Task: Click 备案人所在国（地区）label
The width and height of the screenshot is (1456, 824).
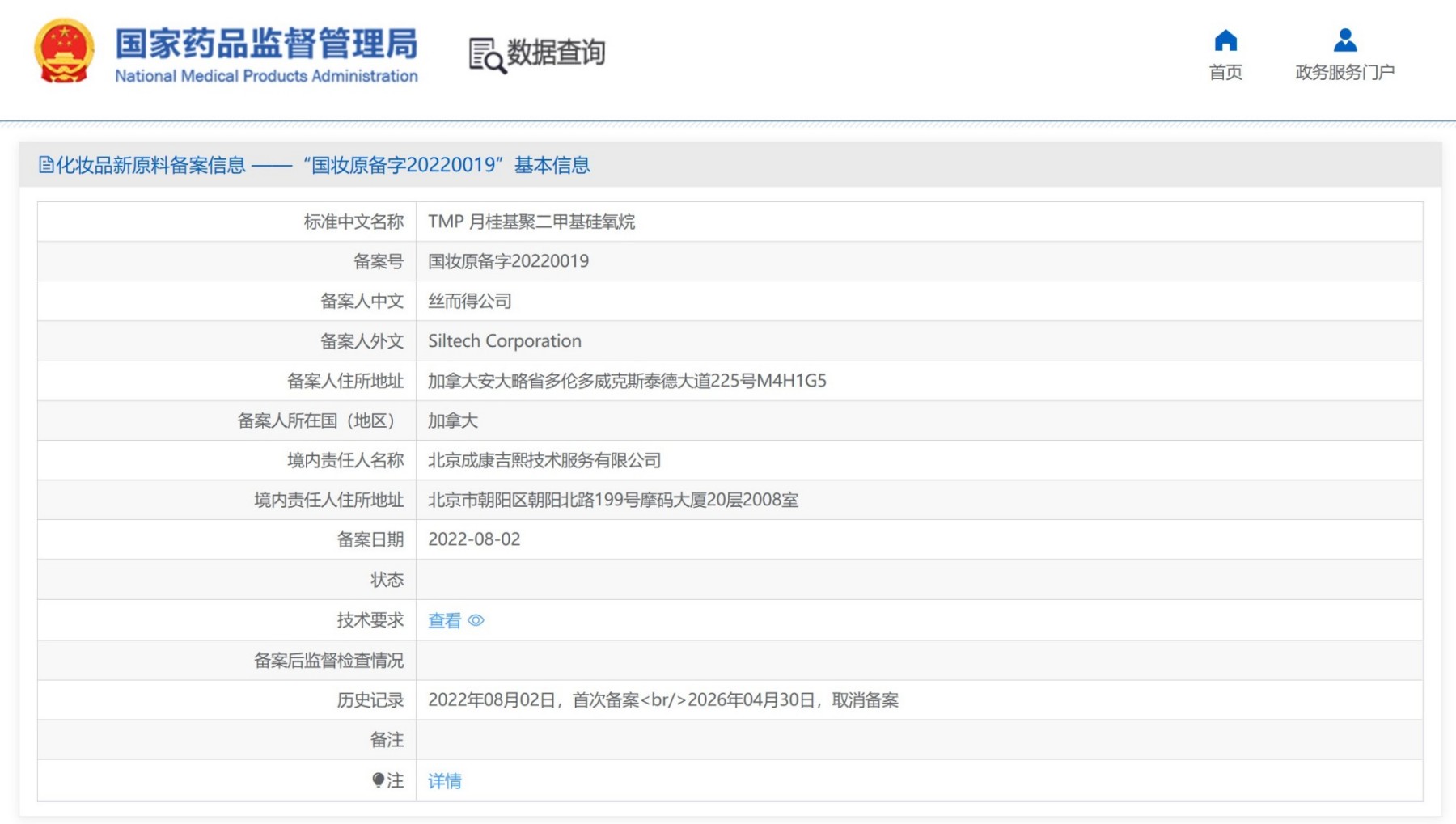Action: [x=320, y=420]
